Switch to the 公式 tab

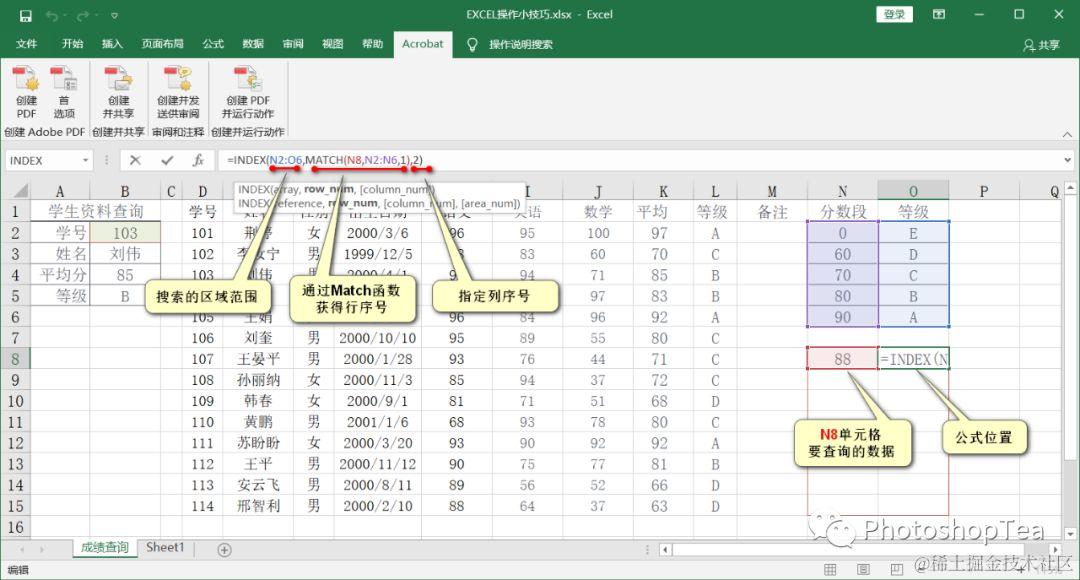[213, 44]
